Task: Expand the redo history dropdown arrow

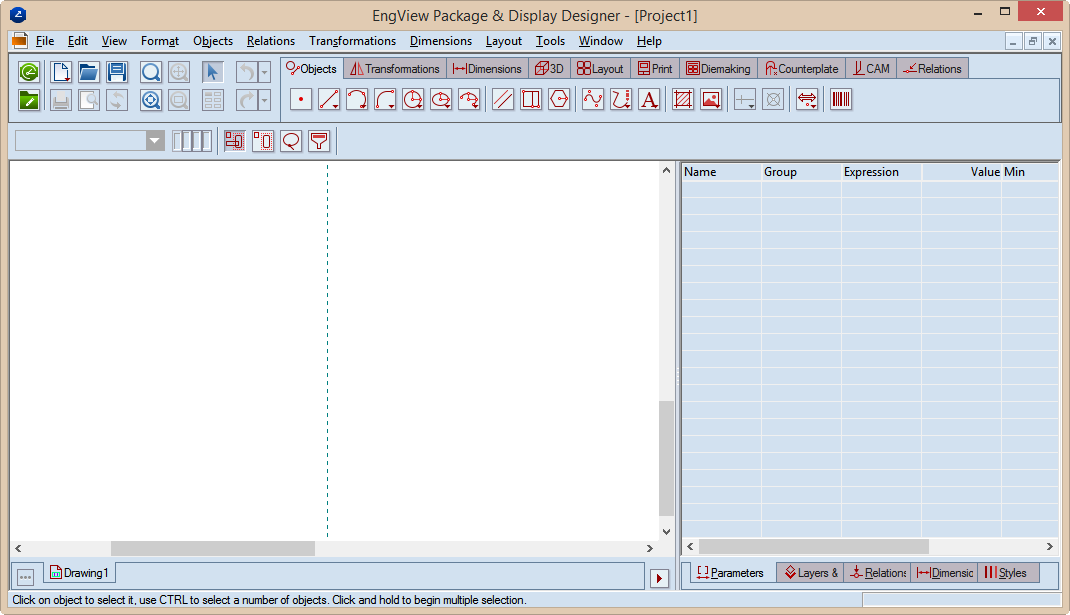Action: click(x=265, y=100)
